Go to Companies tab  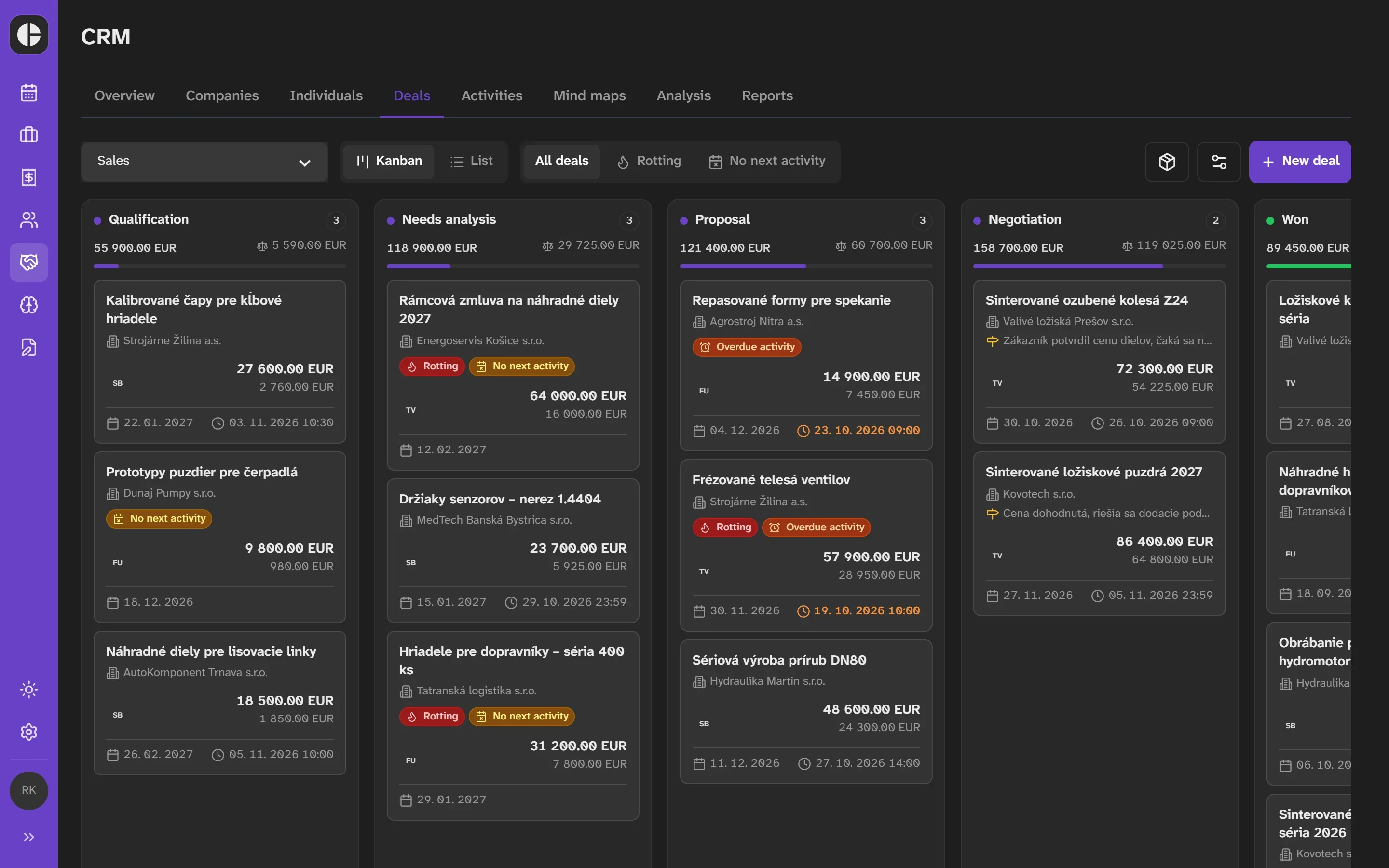pos(222,96)
